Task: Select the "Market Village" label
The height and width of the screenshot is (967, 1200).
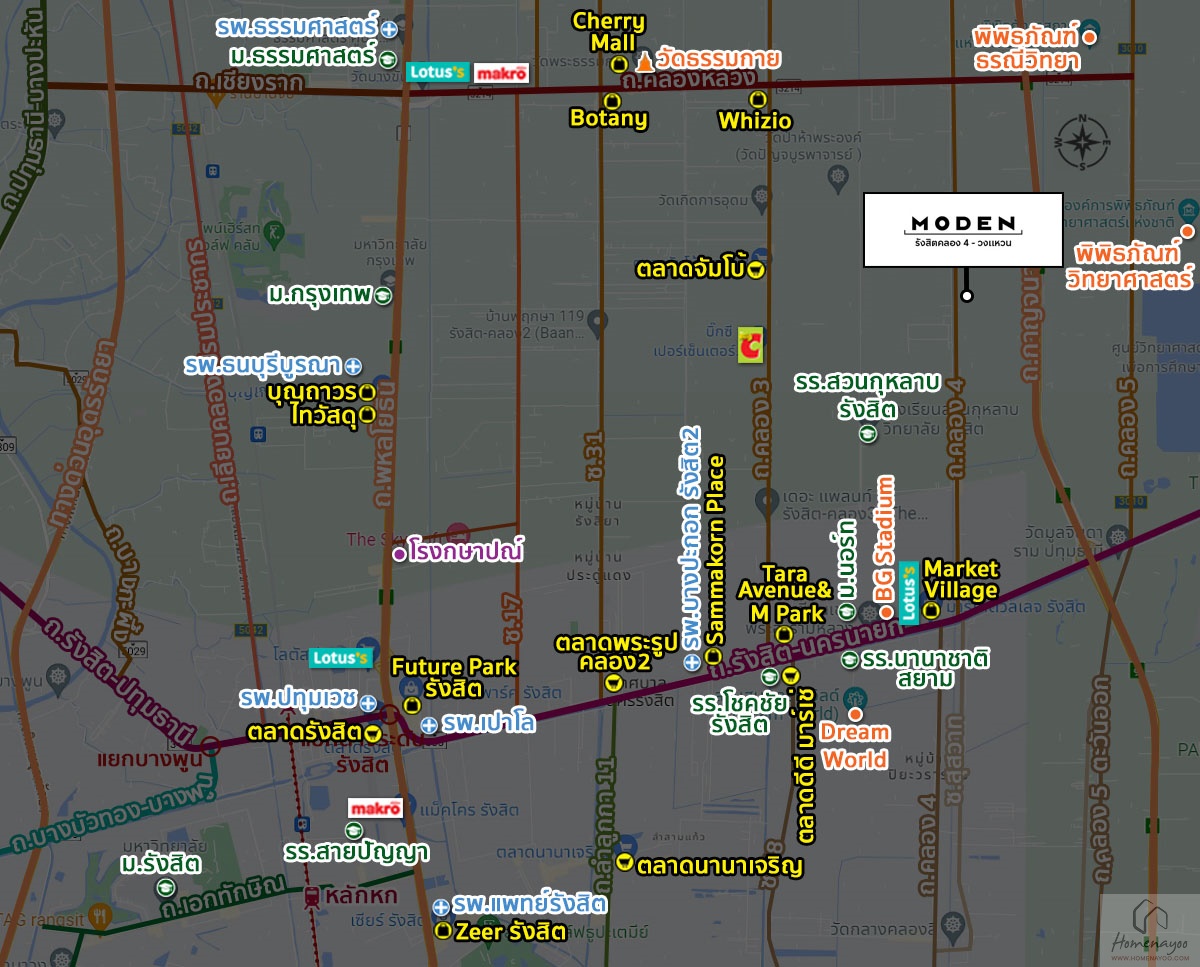Action: [960, 580]
